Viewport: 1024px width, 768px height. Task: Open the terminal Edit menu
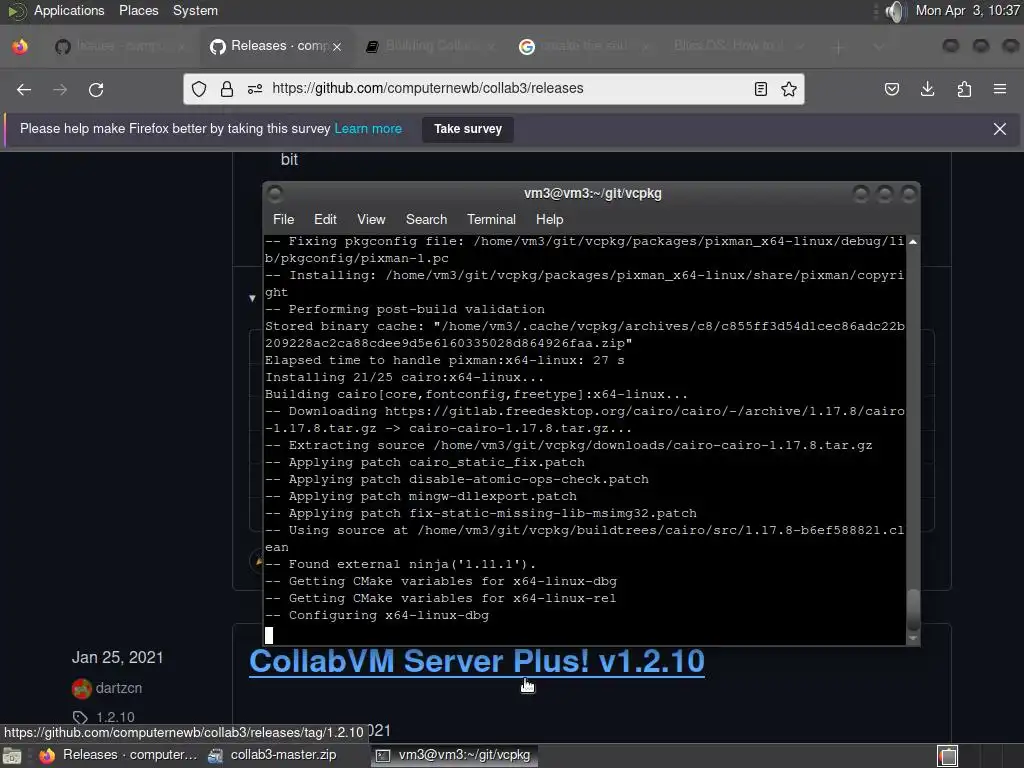[x=325, y=219]
